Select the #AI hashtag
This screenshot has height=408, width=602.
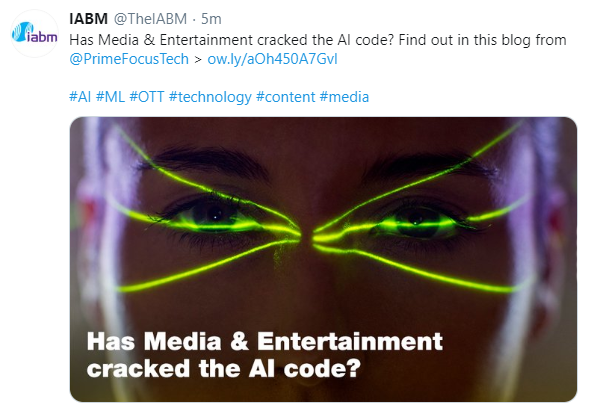(x=80, y=97)
